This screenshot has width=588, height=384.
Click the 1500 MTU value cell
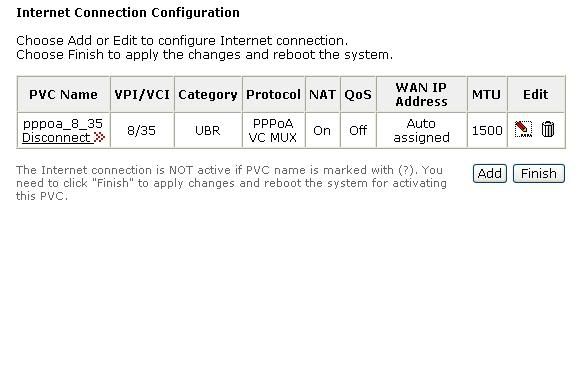click(x=487, y=130)
